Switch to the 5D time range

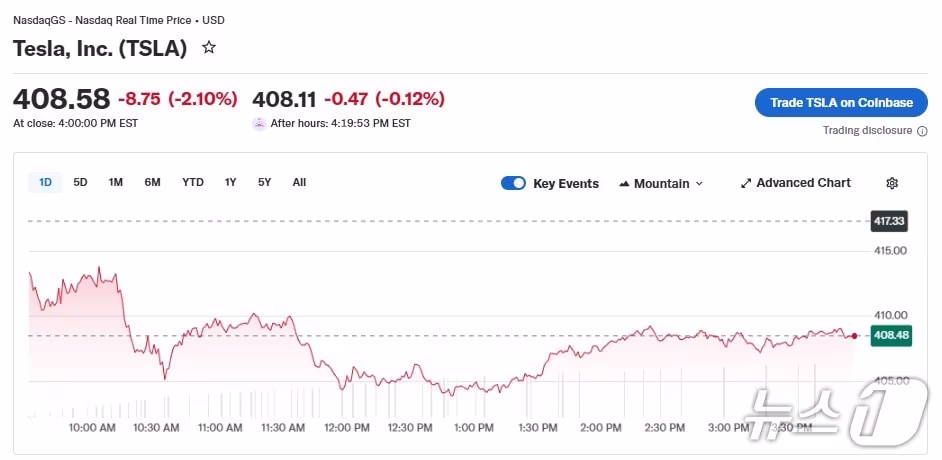pyautogui.click(x=81, y=182)
